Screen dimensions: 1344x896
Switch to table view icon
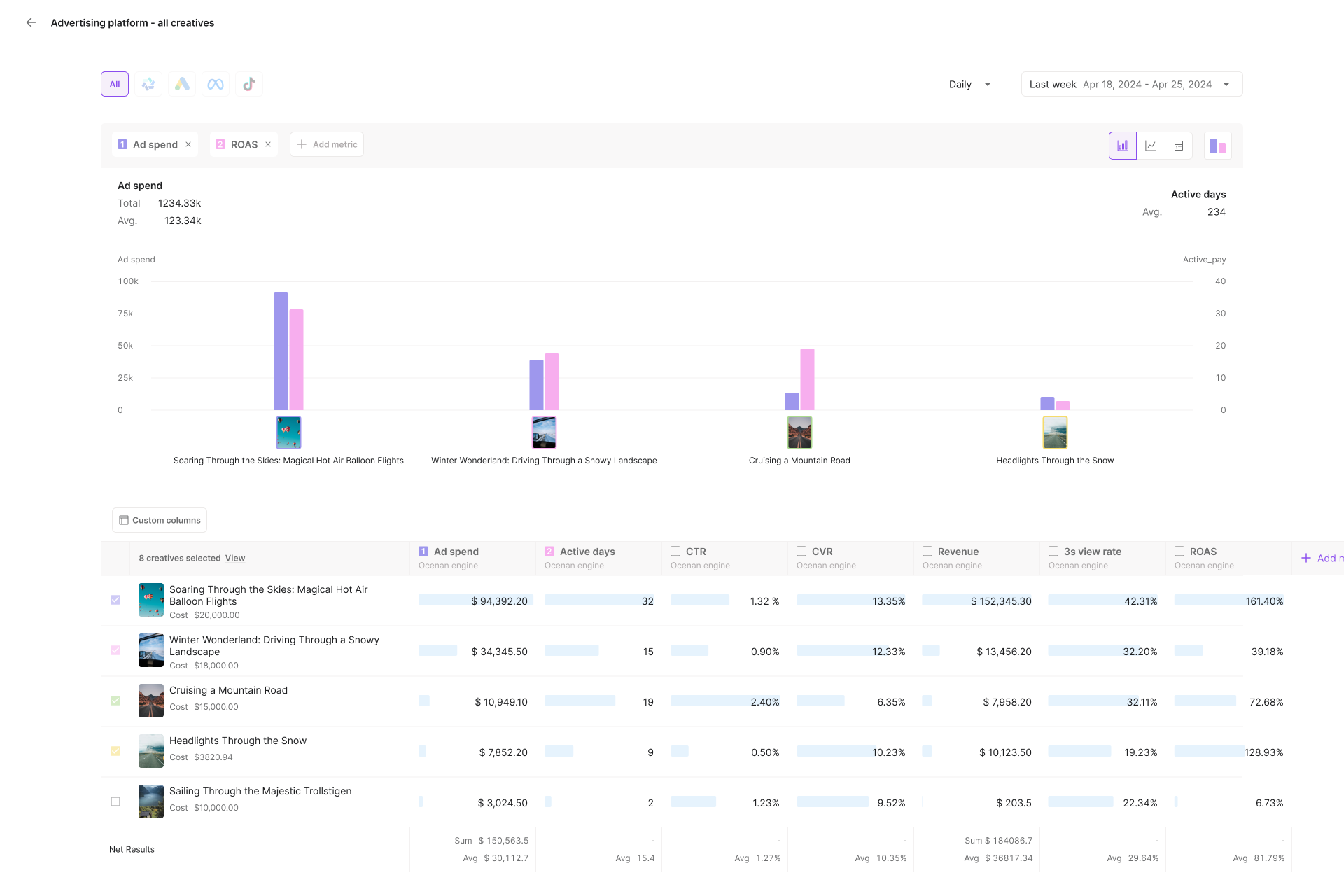[x=1179, y=146]
